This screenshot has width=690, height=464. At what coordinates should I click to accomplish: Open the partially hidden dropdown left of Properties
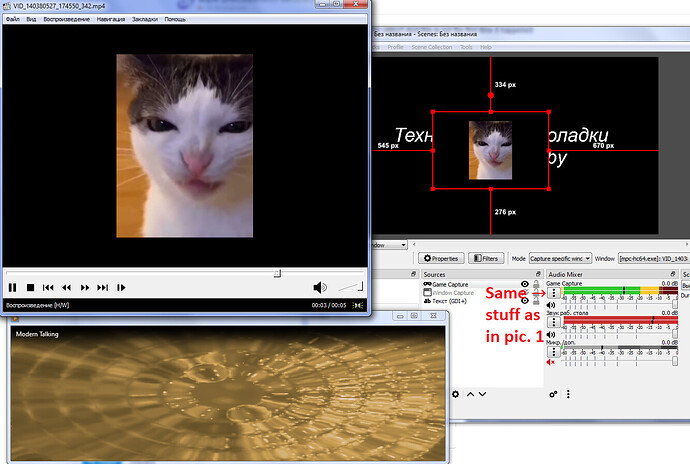pos(389,245)
